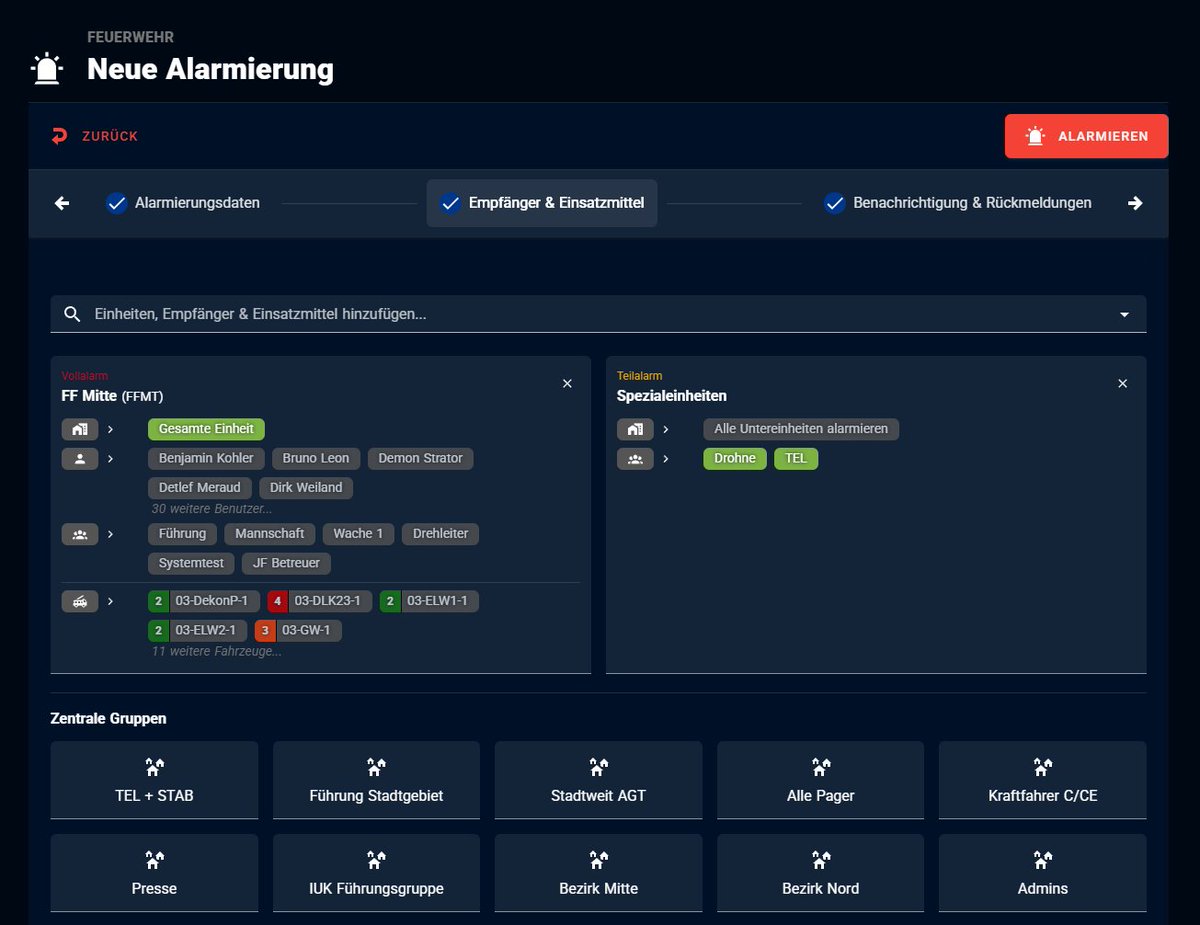
Task: Select vehicle 03-ELW1-1
Action: [x=430, y=602]
